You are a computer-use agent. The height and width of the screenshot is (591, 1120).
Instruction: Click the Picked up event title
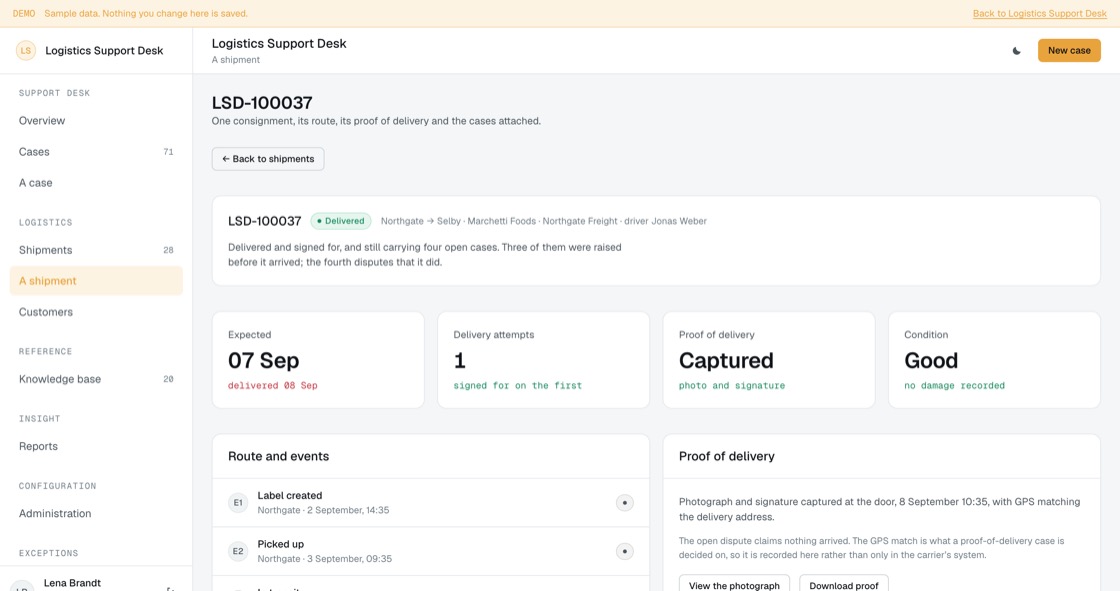[x=281, y=544]
